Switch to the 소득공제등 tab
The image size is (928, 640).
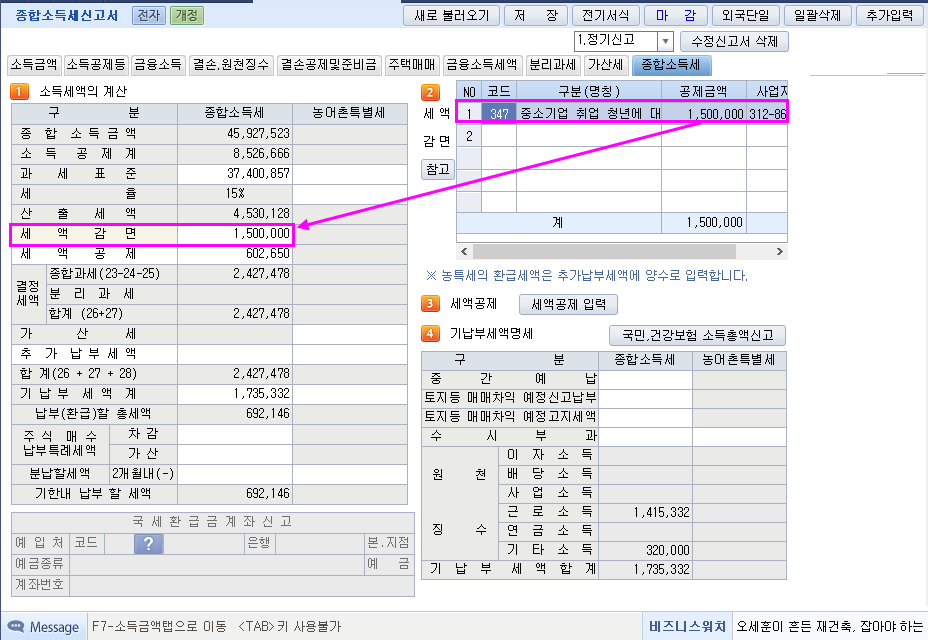click(96, 65)
